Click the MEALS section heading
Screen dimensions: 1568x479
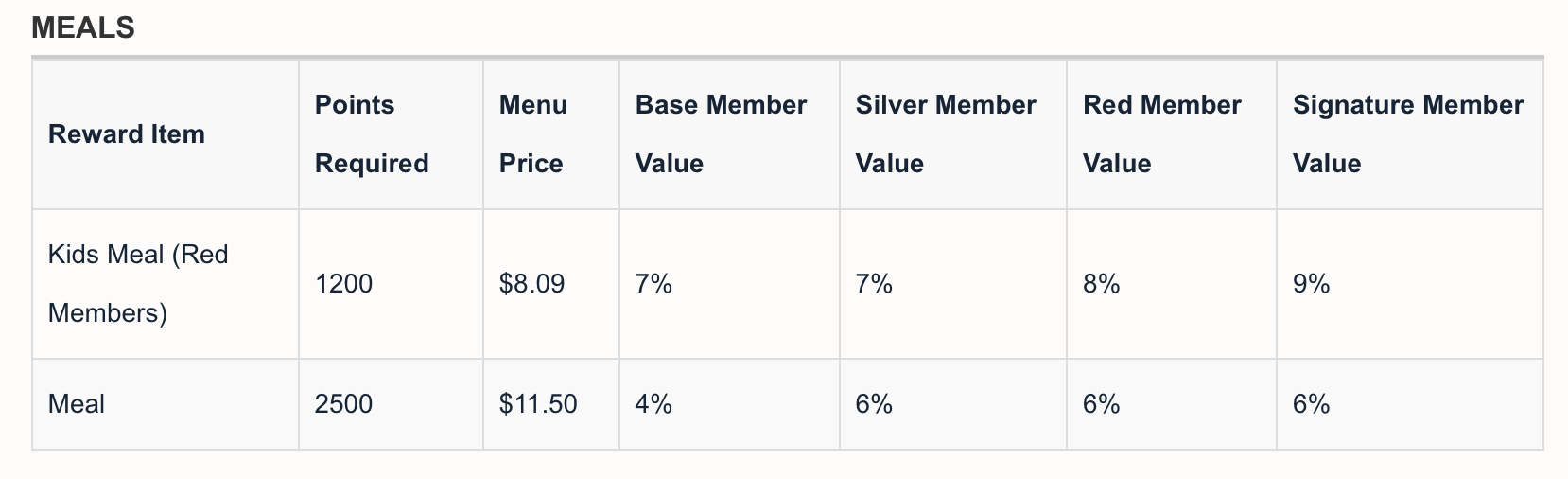coord(83,27)
